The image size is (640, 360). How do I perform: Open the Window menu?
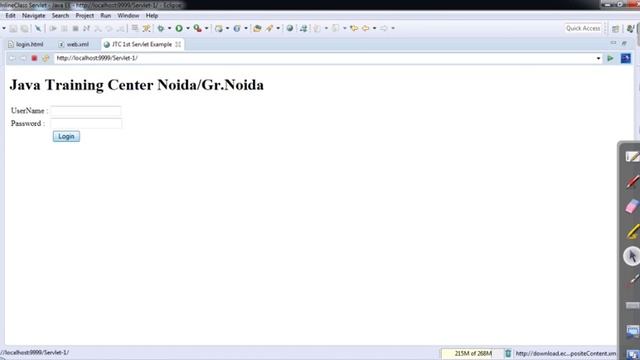(x=128, y=16)
